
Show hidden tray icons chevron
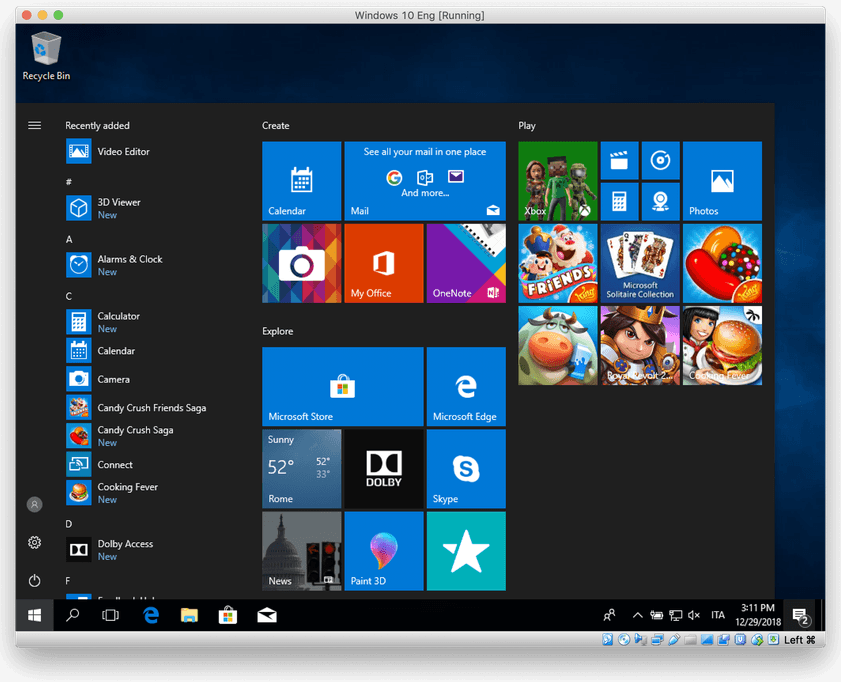pos(637,615)
